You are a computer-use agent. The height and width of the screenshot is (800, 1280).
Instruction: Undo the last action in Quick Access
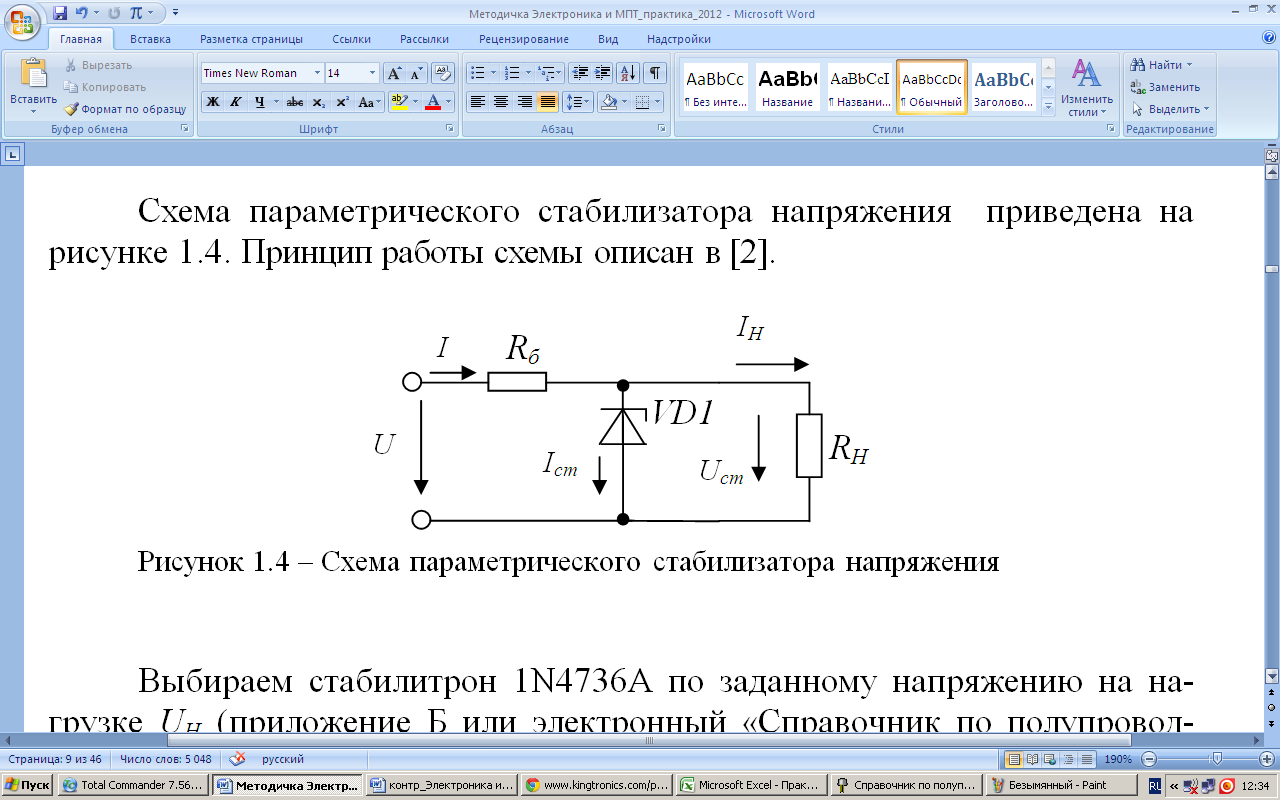point(81,14)
